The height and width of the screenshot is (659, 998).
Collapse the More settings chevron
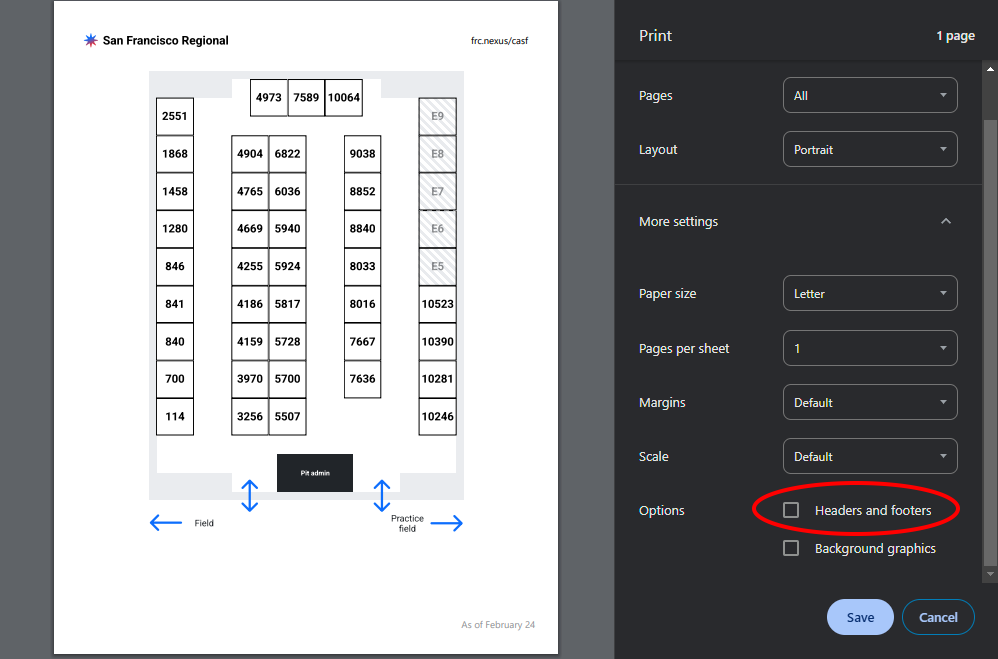coord(946,221)
